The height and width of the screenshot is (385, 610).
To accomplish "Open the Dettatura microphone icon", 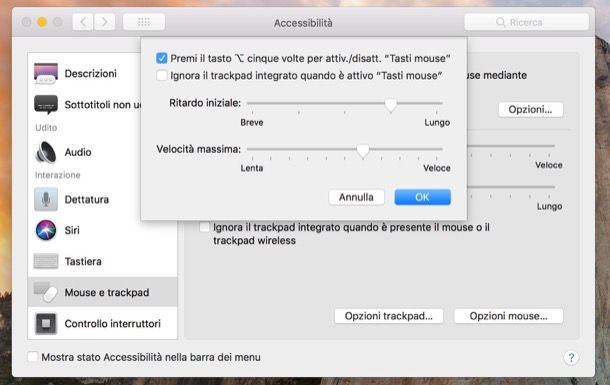I will [46, 199].
